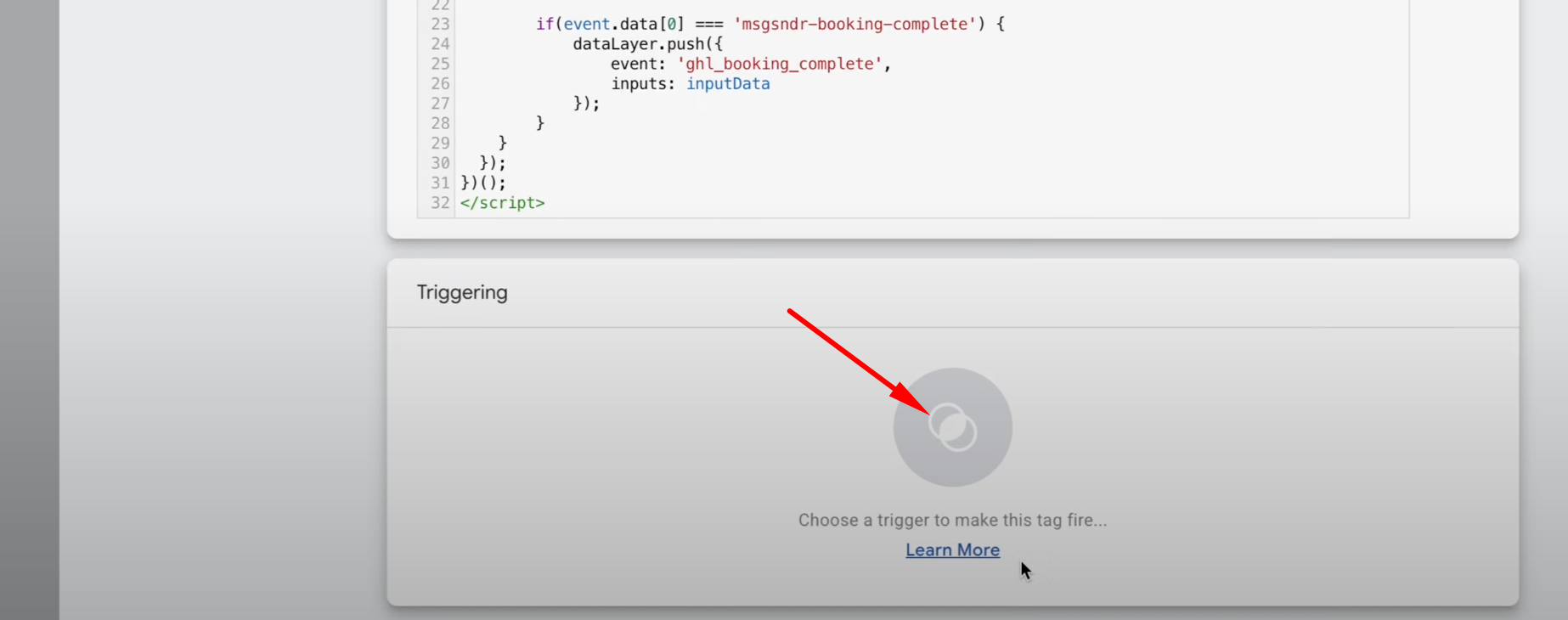Click the 'inputs:' key on line 26
The image size is (1568, 620).
(643, 84)
